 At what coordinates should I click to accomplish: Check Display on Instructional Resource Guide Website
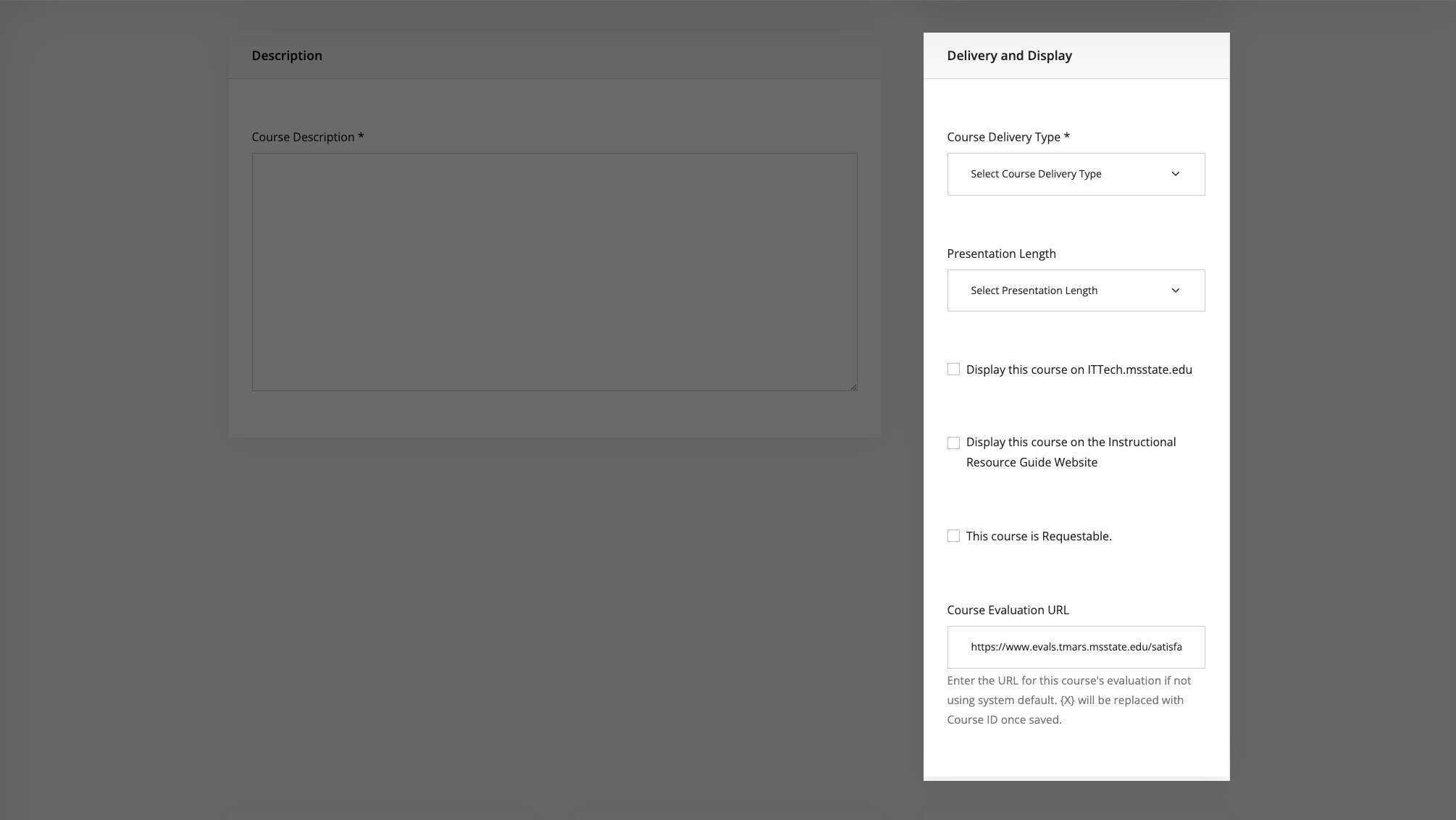(953, 443)
